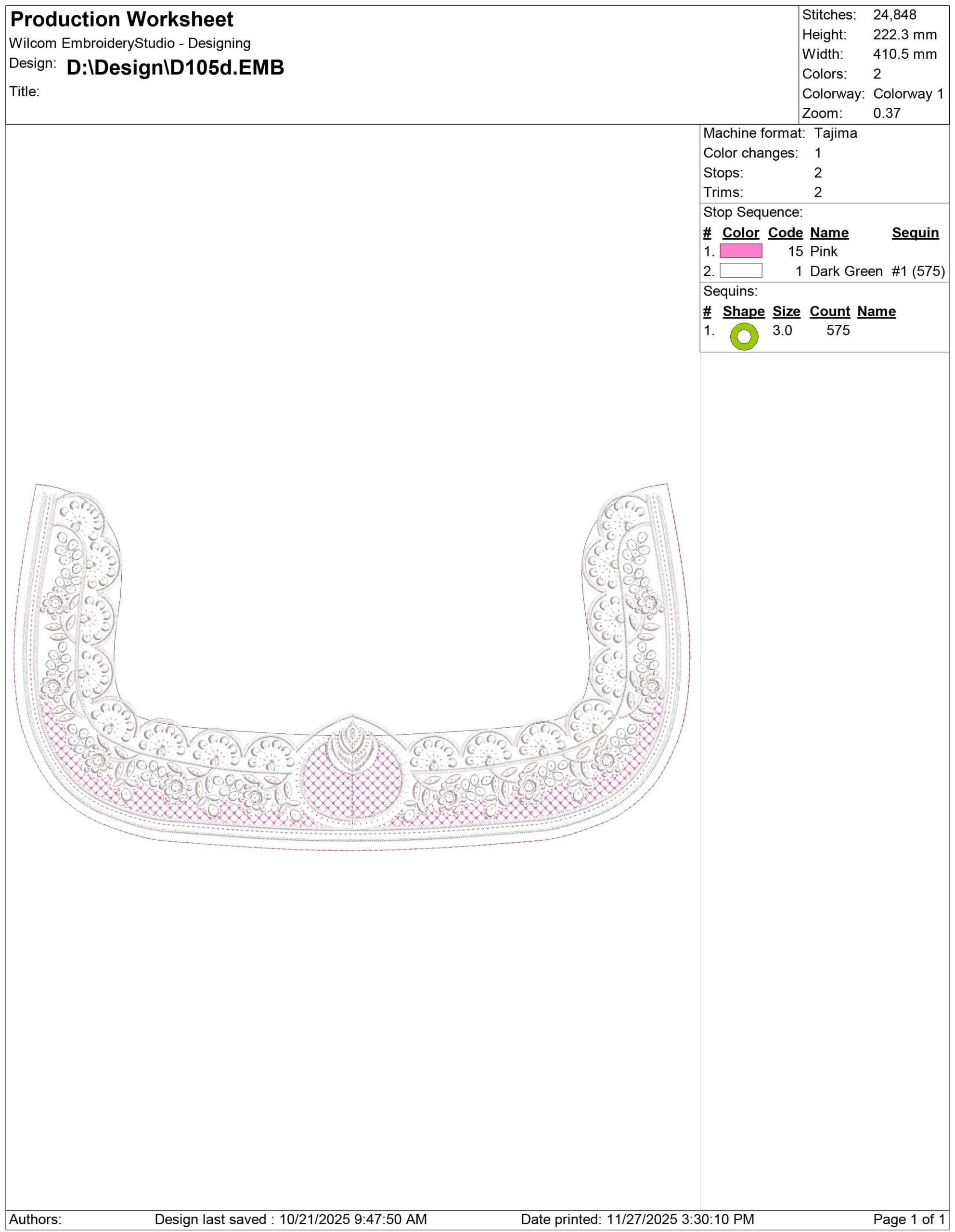The height and width of the screenshot is (1232, 955).
Task: Click the green sequin shape icon
Action: coord(744,337)
